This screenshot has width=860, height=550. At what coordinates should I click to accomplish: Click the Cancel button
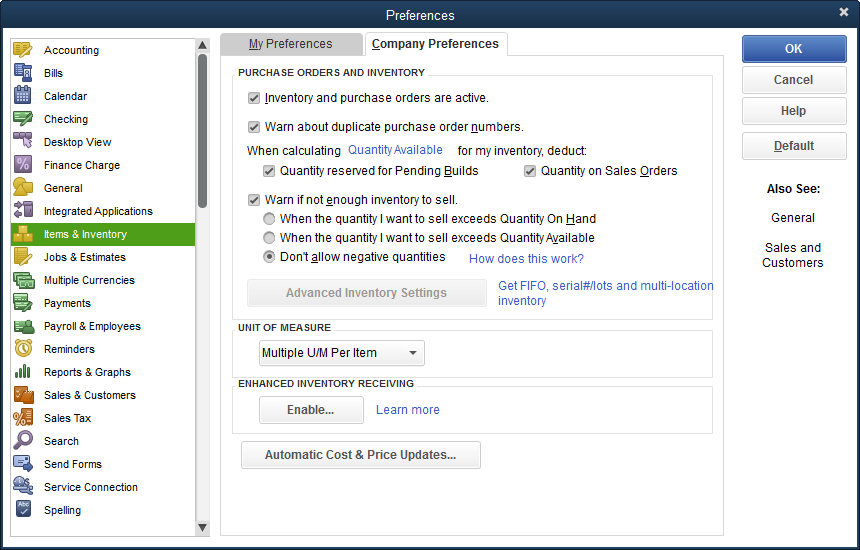794,80
